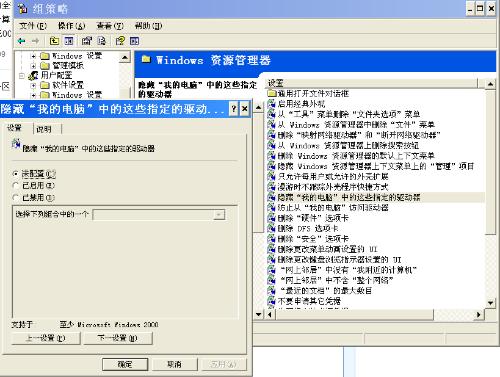Click policy icon beside "最近的文档"的最大数目

[x=272, y=291]
